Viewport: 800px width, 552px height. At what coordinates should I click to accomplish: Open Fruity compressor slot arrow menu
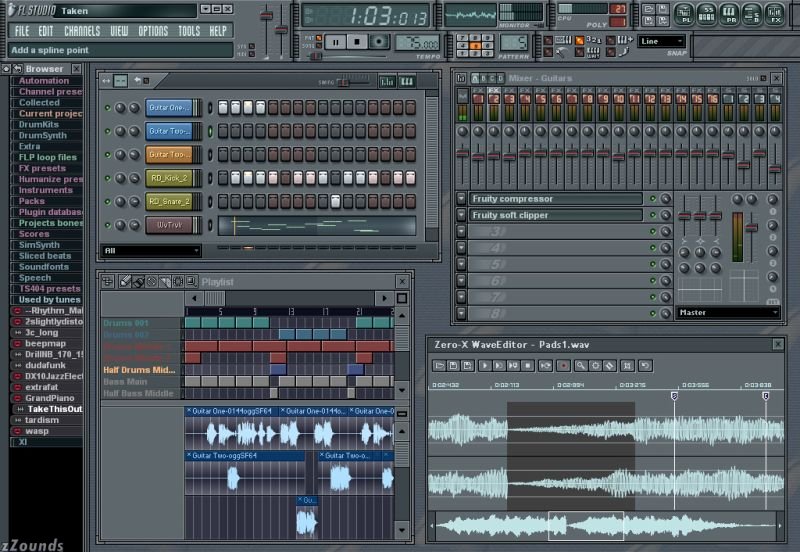461,199
